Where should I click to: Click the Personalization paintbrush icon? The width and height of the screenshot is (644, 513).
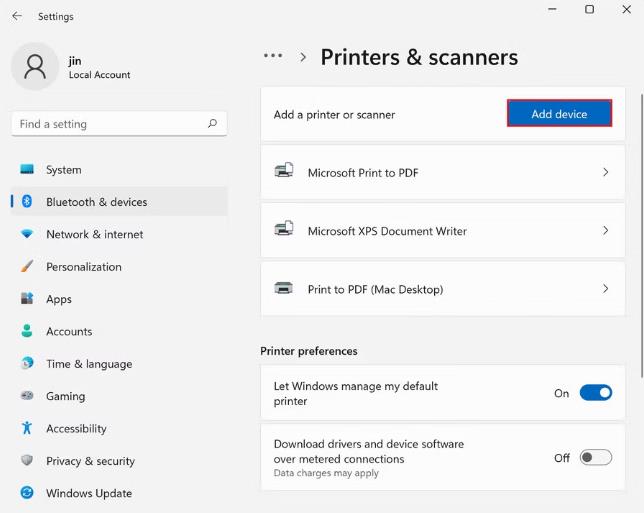coord(27,267)
